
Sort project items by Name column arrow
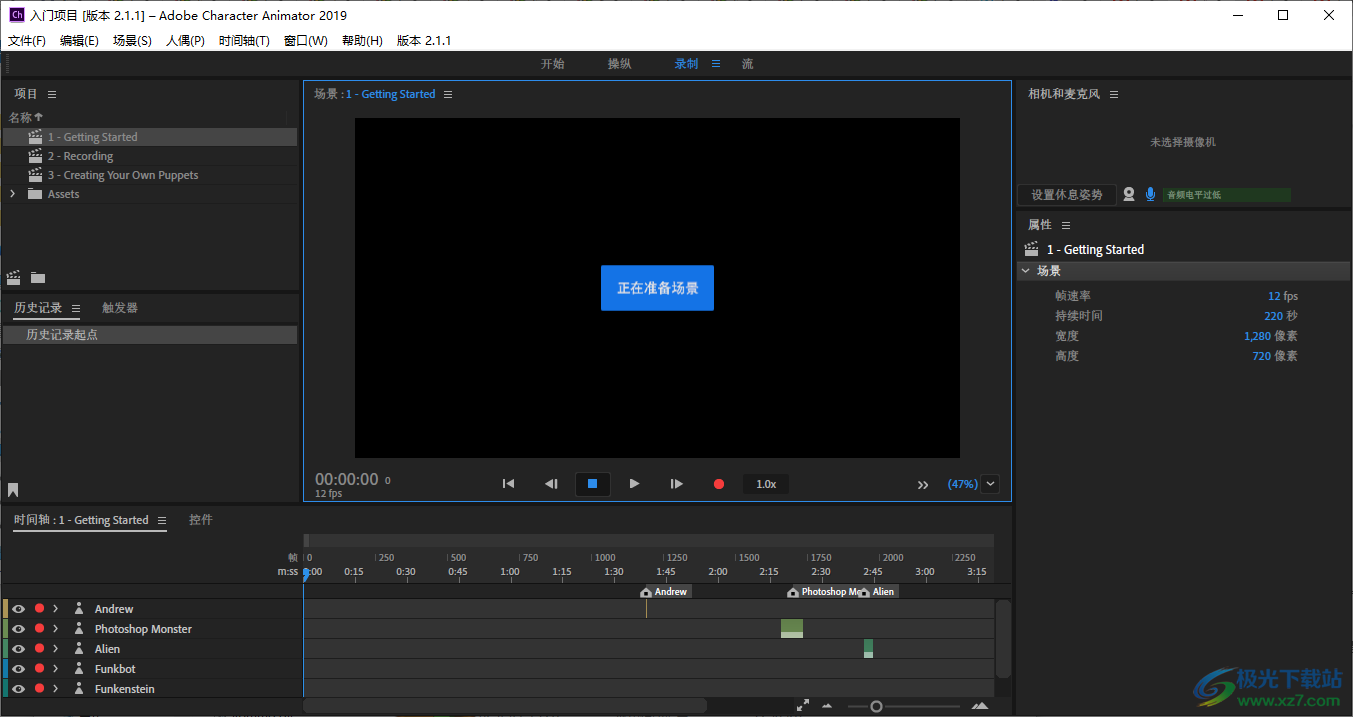[x=39, y=117]
